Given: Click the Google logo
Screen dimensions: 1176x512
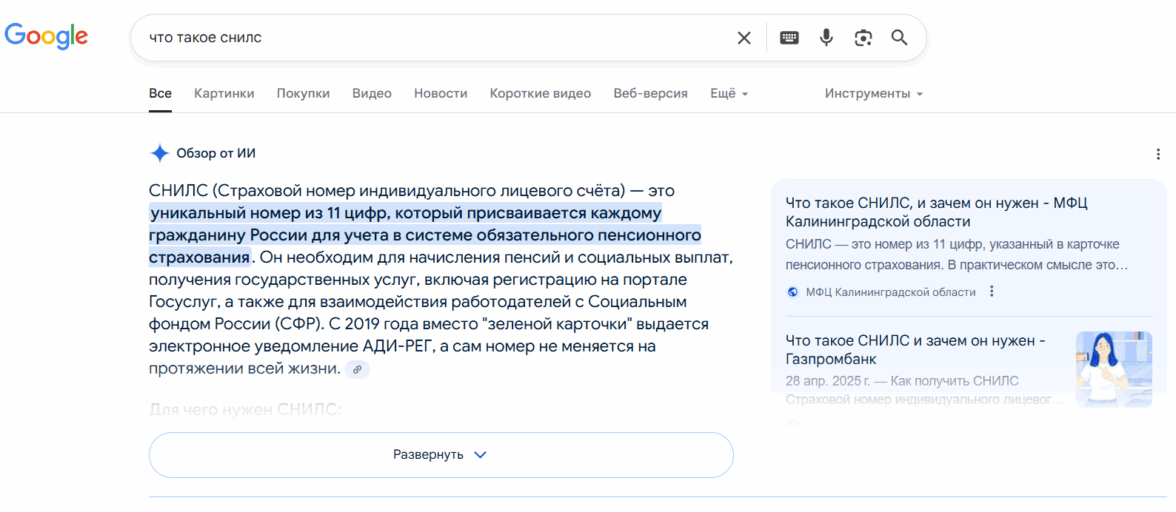Looking at the screenshot, I should 46,37.
